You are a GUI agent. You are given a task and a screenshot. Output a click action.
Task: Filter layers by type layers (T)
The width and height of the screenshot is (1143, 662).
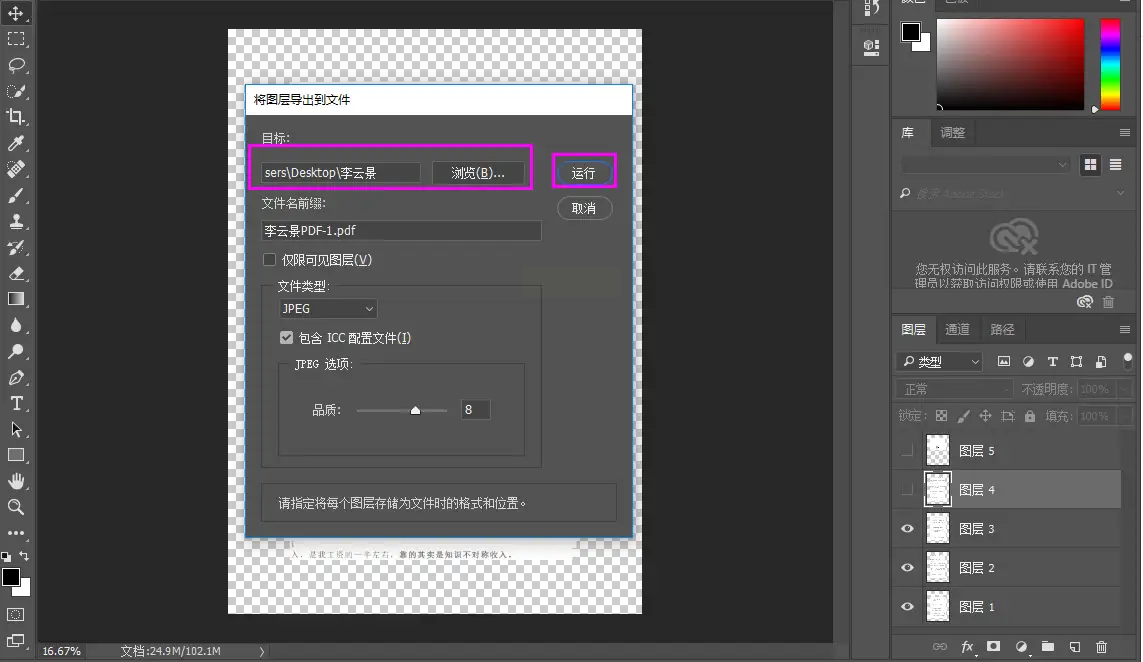[1053, 362]
